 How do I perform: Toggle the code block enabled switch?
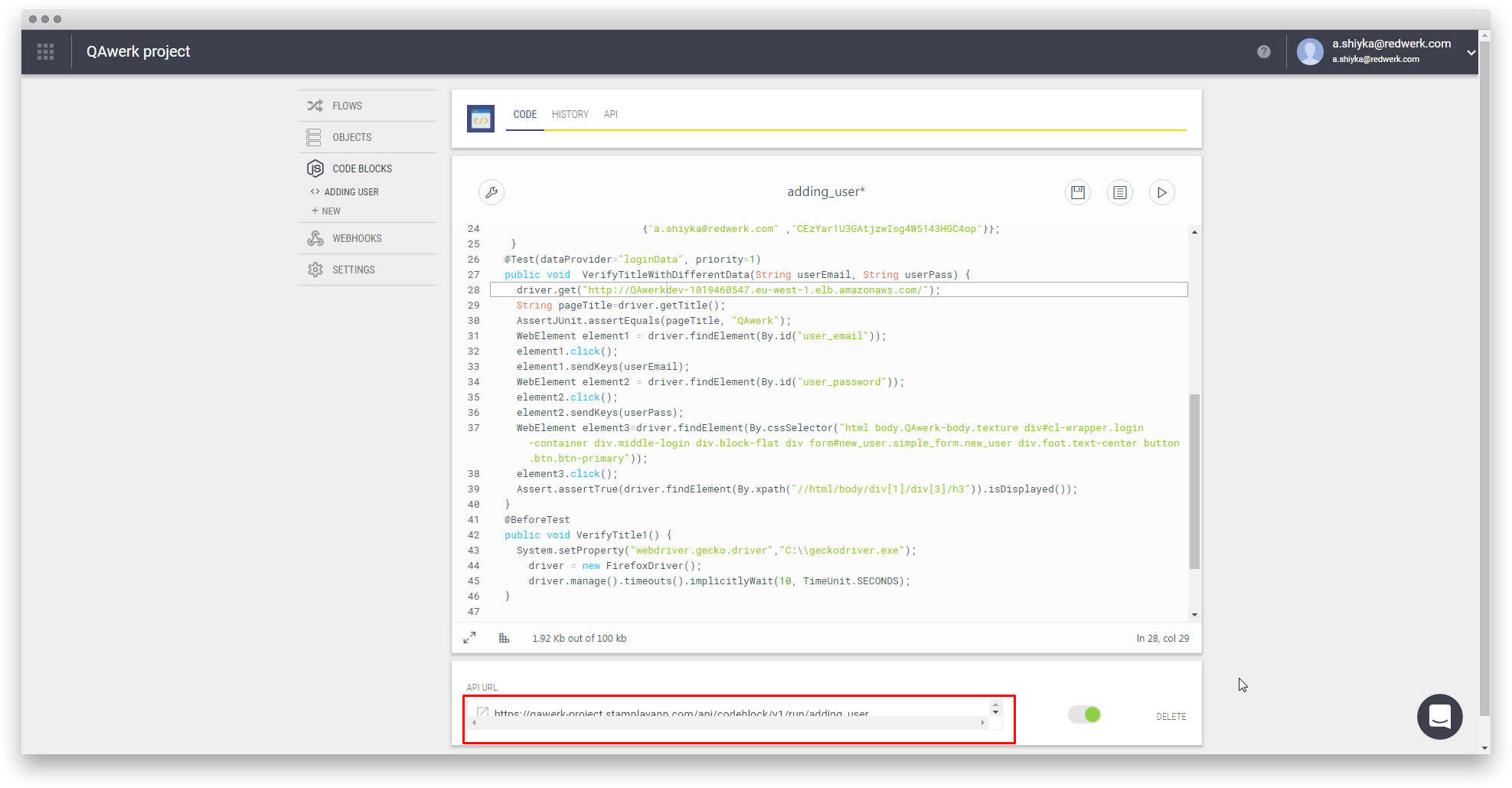click(x=1085, y=714)
